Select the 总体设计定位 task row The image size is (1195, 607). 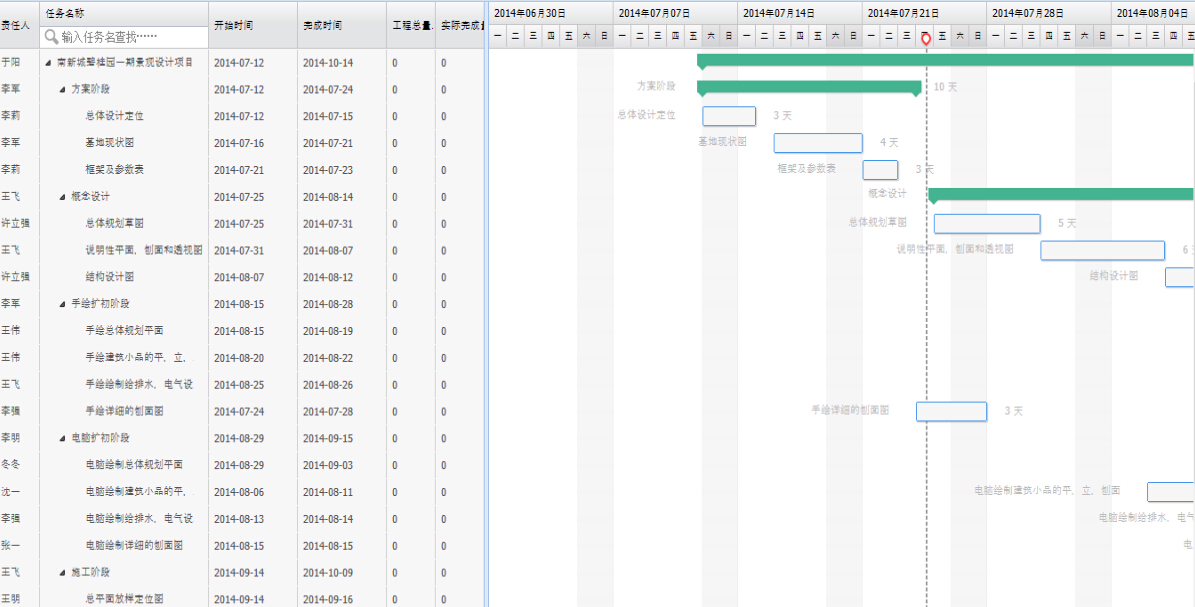(114, 116)
